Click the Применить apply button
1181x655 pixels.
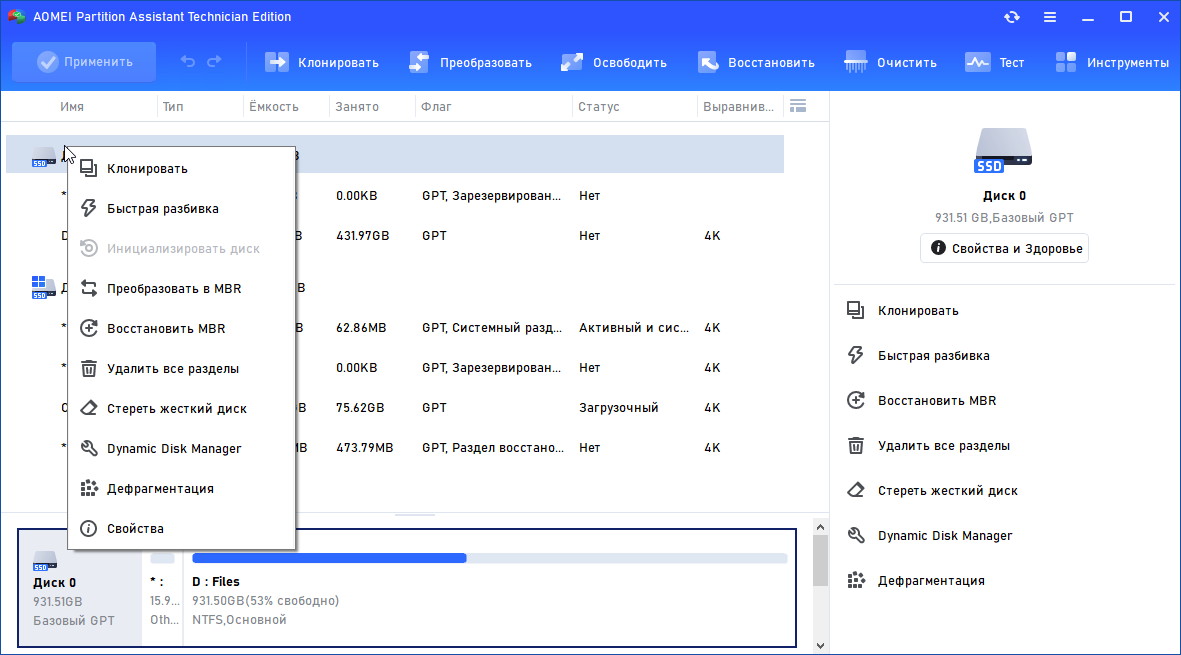point(84,62)
